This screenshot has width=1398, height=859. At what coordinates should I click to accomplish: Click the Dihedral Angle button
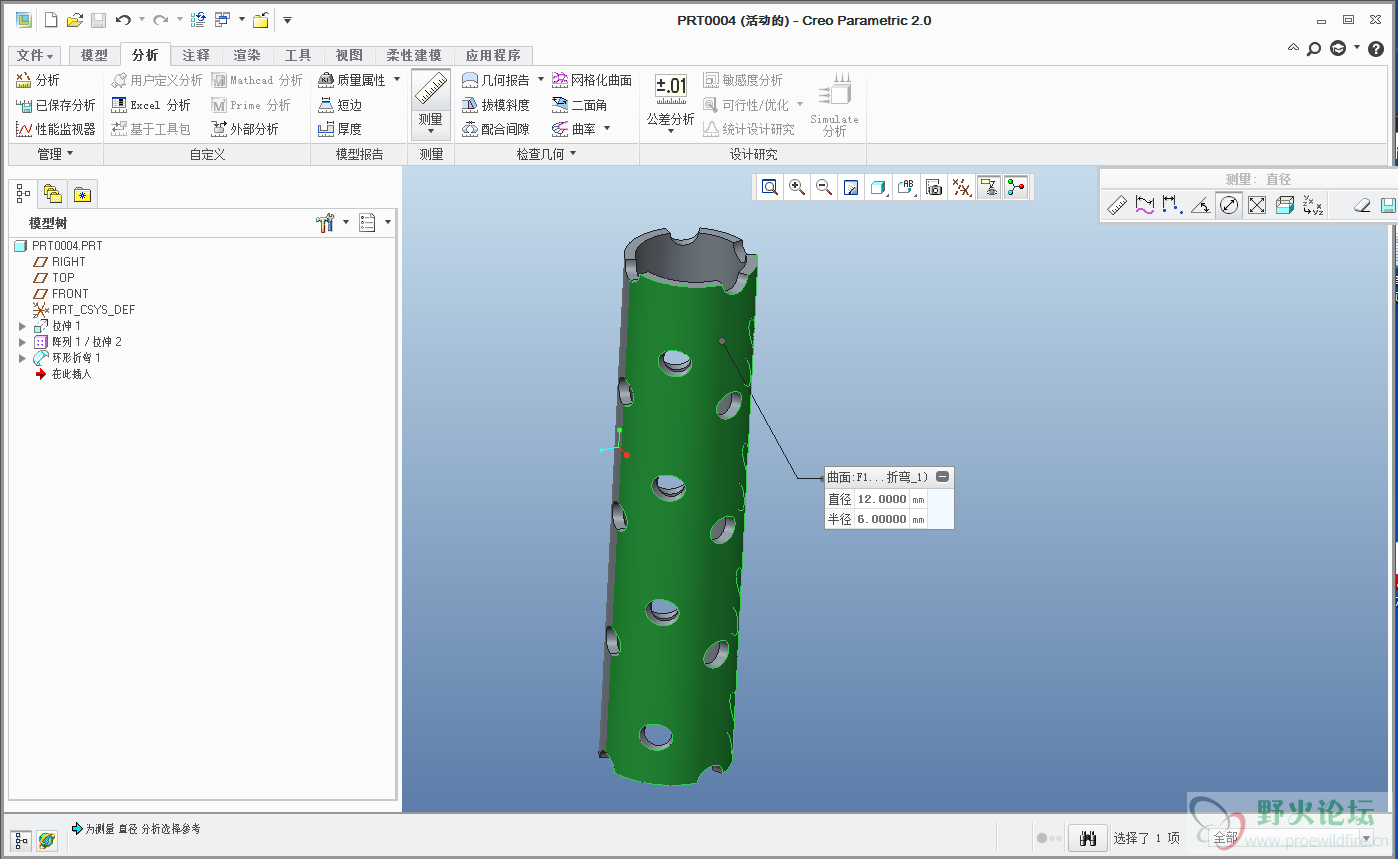click(x=580, y=105)
